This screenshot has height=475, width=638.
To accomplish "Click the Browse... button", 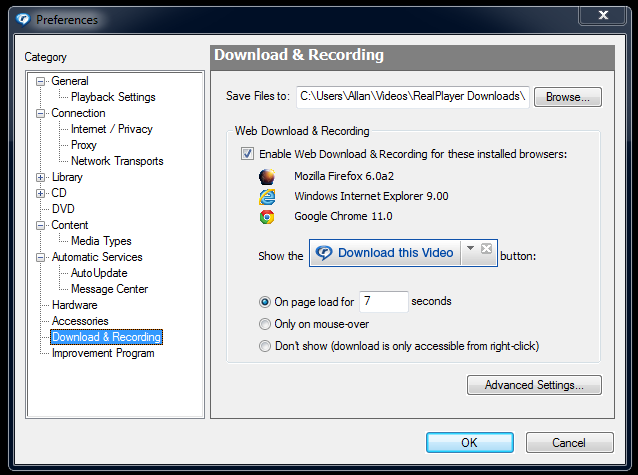I will 568,97.
